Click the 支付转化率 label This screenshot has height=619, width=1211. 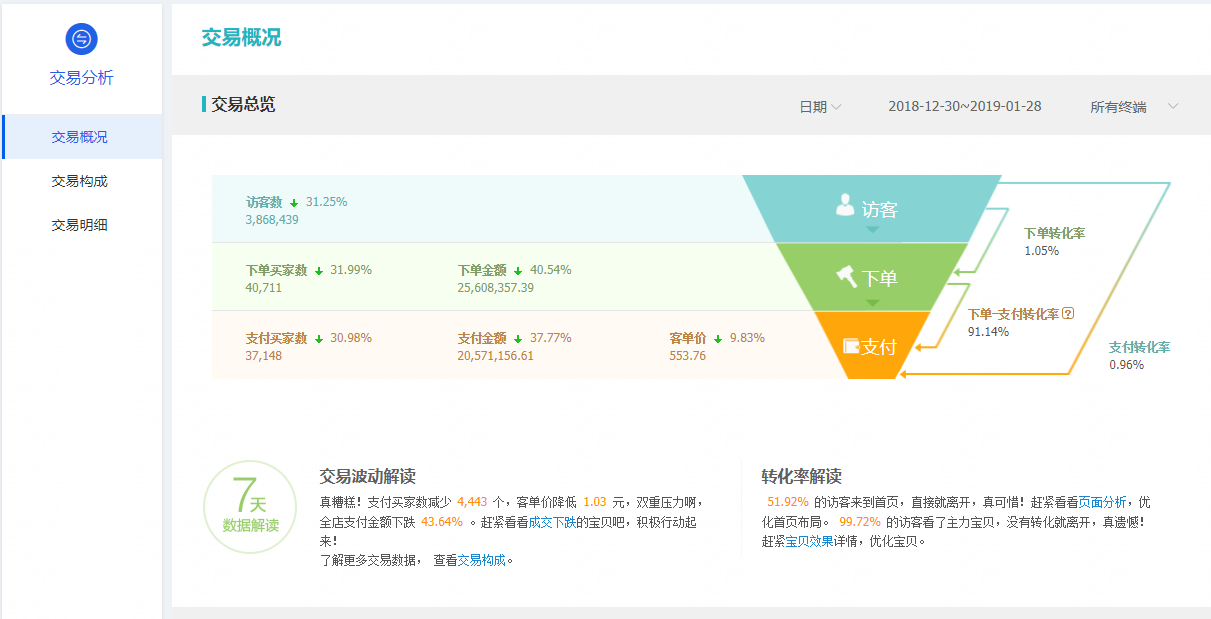point(1139,347)
